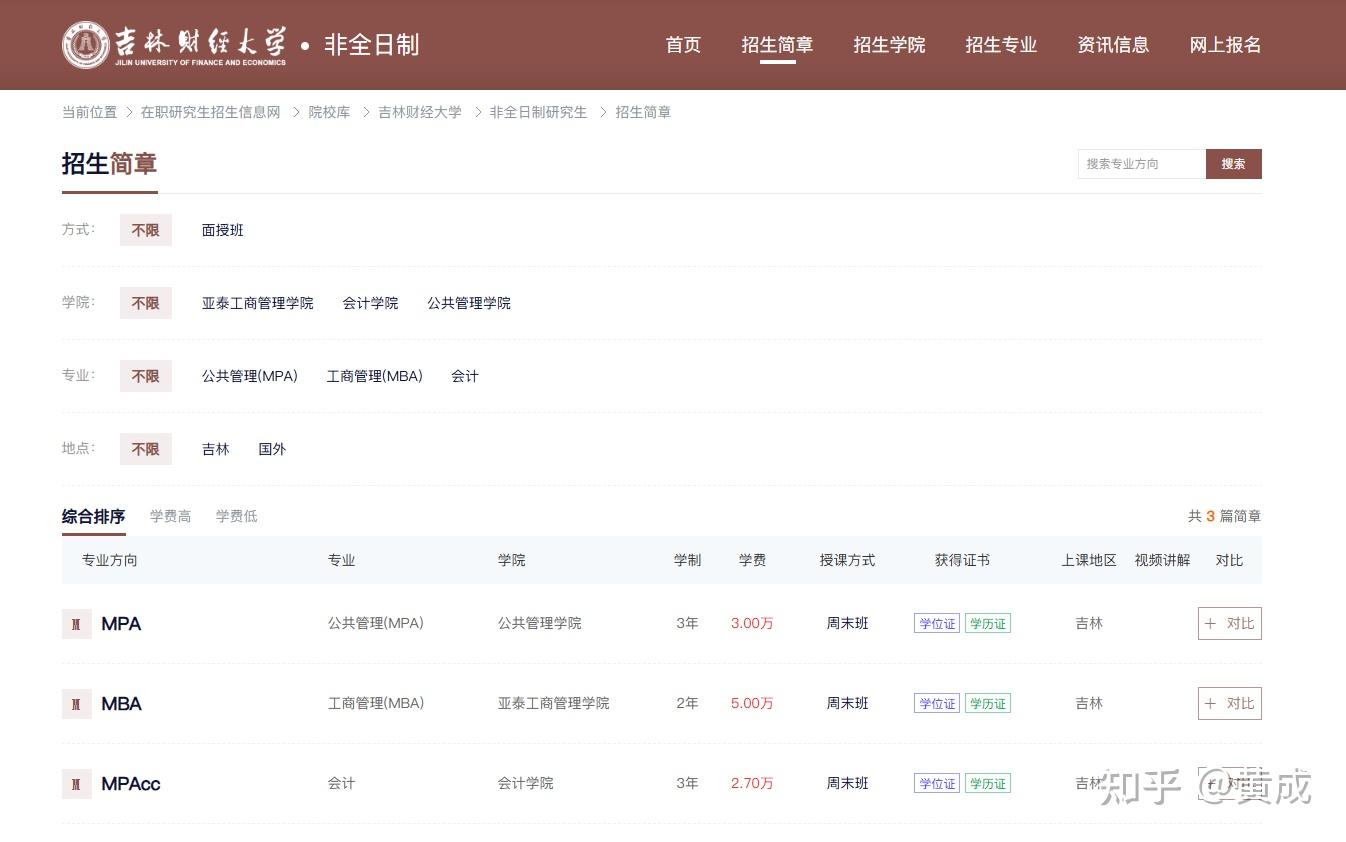
Task: Follow breadcrumb link 院校库
Action: [x=329, y=112]
